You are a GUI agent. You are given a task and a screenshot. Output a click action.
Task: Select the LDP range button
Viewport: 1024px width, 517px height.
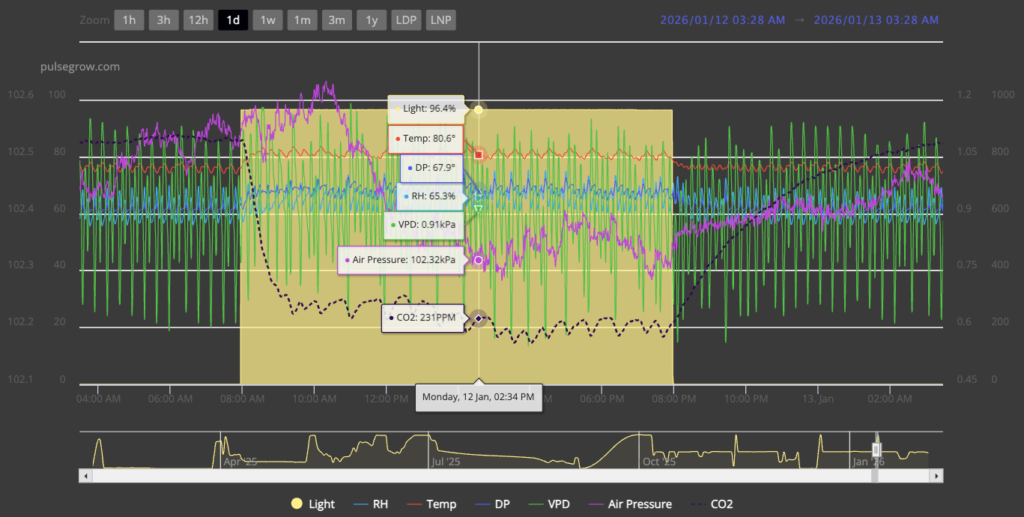click(406, 20)
